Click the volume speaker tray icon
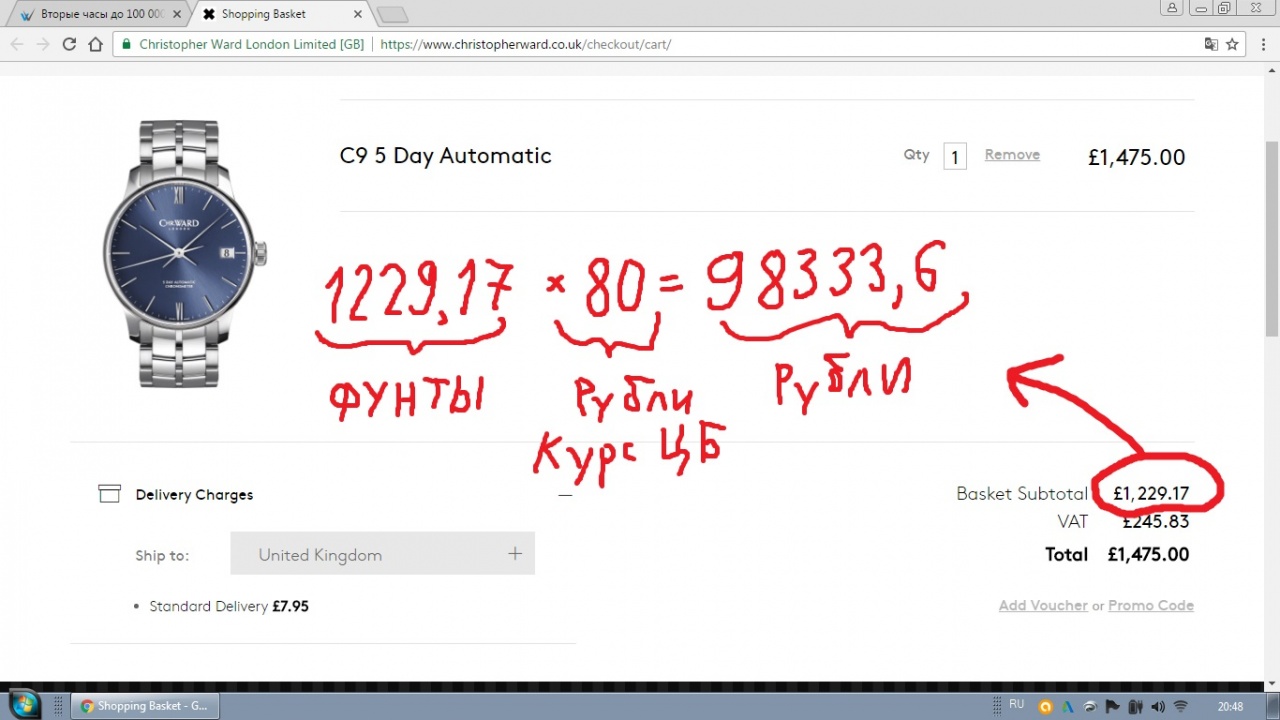The width and height of the screenshot is (1280, 720). (1157, 706)
